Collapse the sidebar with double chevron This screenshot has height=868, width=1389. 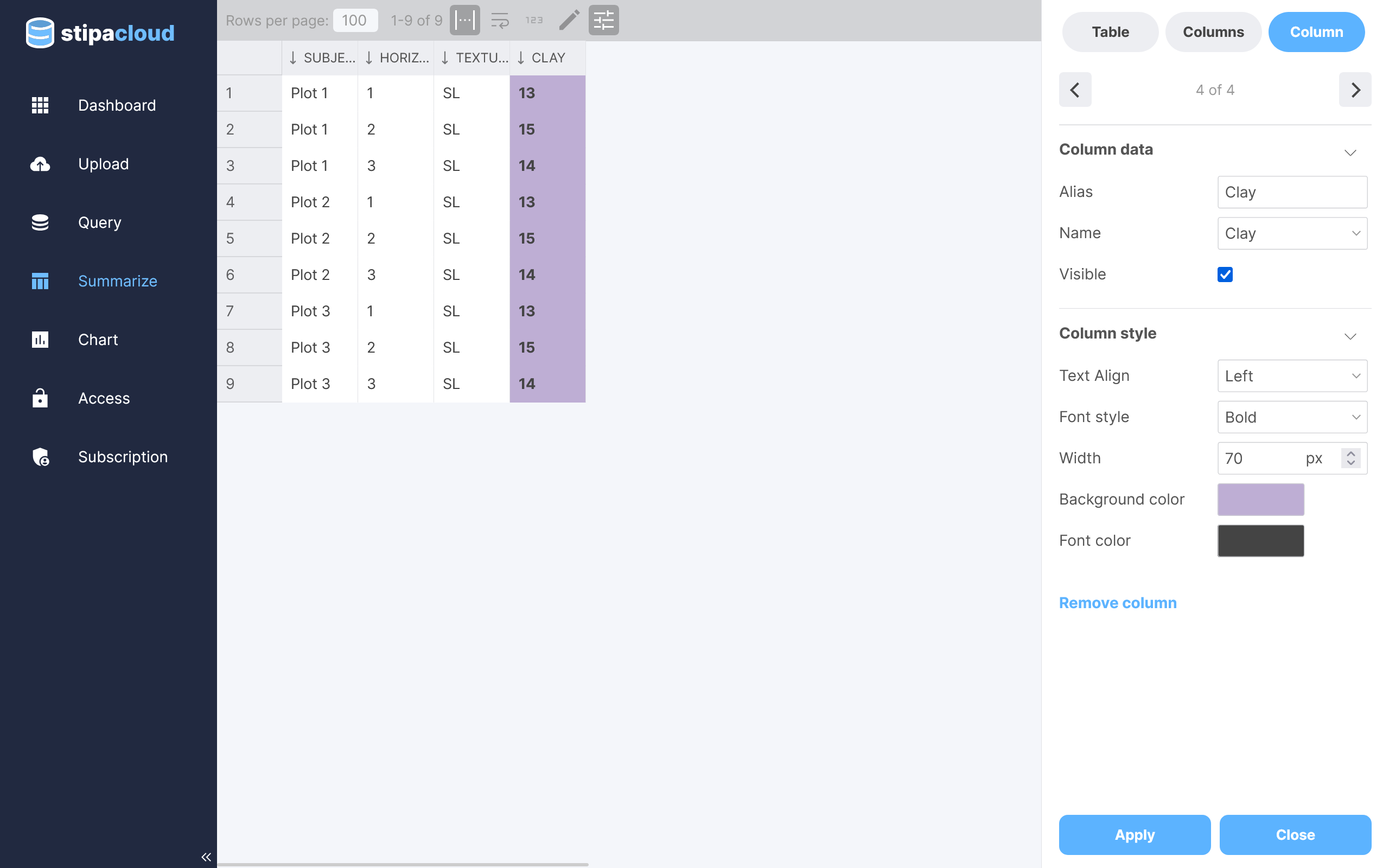point(206,857)
